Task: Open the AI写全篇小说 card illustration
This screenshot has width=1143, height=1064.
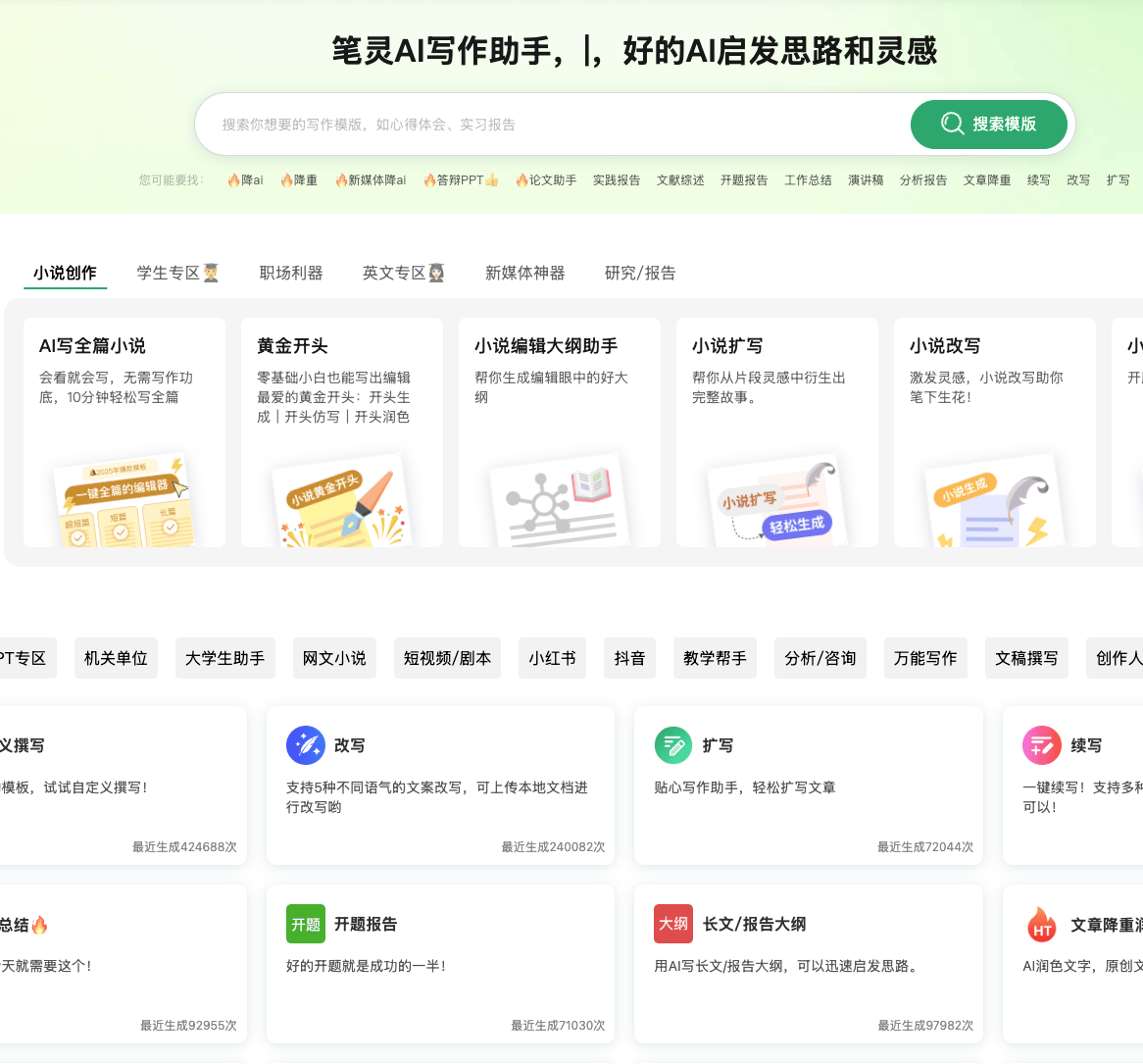Action: pos(124,500)
